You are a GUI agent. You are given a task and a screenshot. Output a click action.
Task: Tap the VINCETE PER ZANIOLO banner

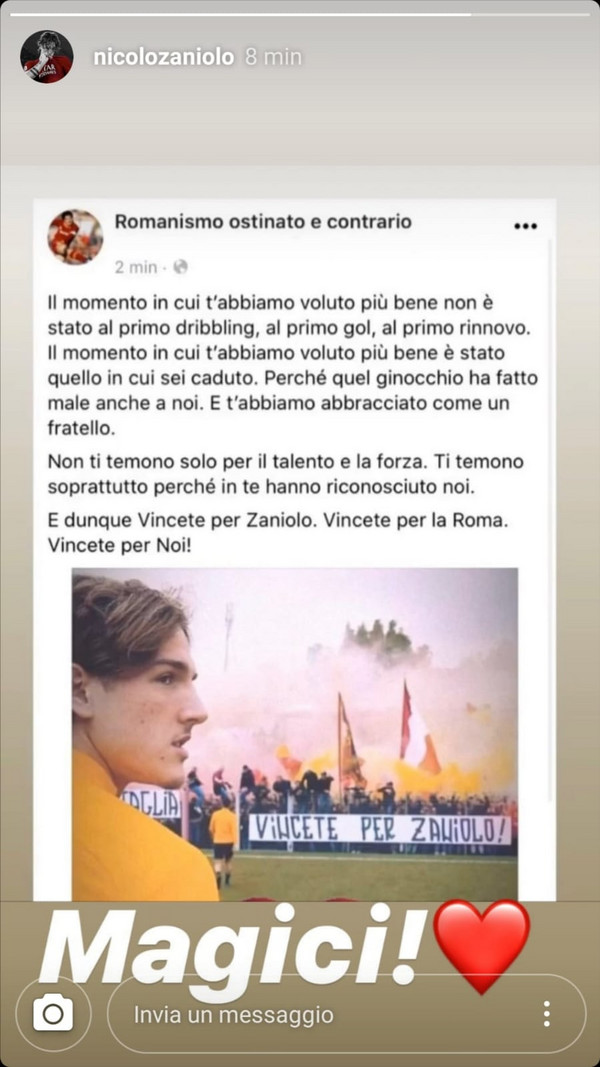[380, 830]
